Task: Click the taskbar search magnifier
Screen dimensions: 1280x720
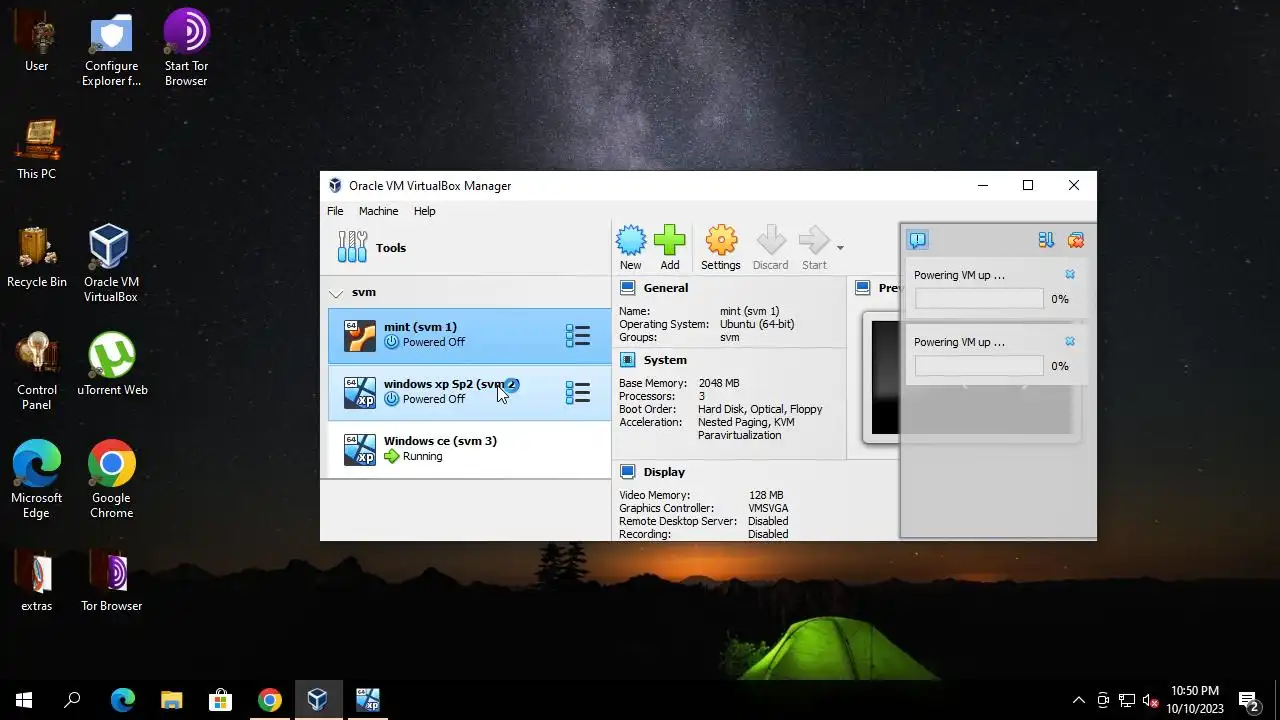Action: (72, 700)
